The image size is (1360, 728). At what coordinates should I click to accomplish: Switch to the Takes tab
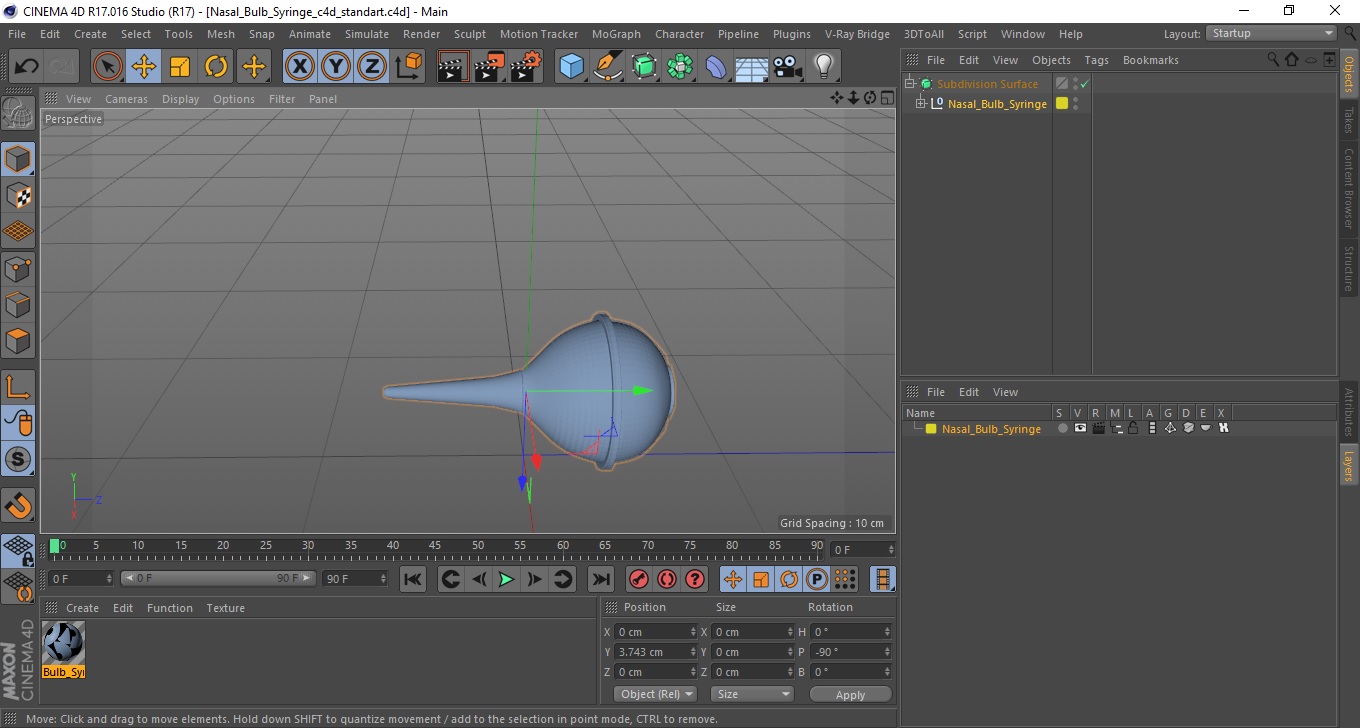pyautogui.click(x=1349, y=120)
